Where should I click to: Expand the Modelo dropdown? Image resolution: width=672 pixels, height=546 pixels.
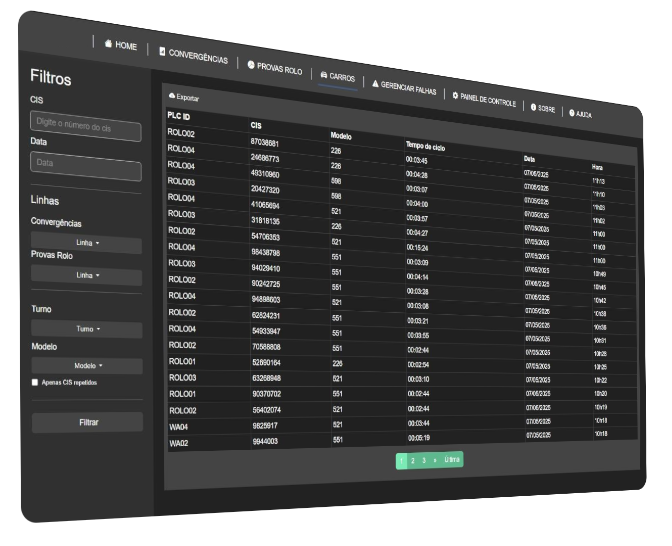point(87,365)
